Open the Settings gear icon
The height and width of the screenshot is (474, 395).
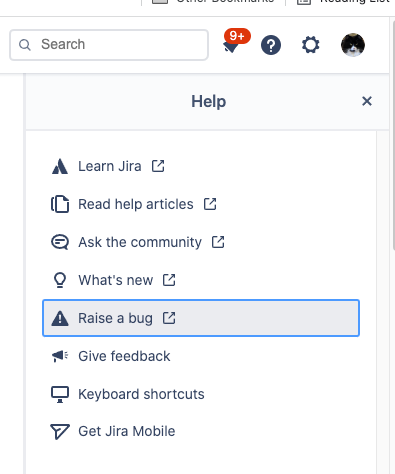(x=310, y=45)
